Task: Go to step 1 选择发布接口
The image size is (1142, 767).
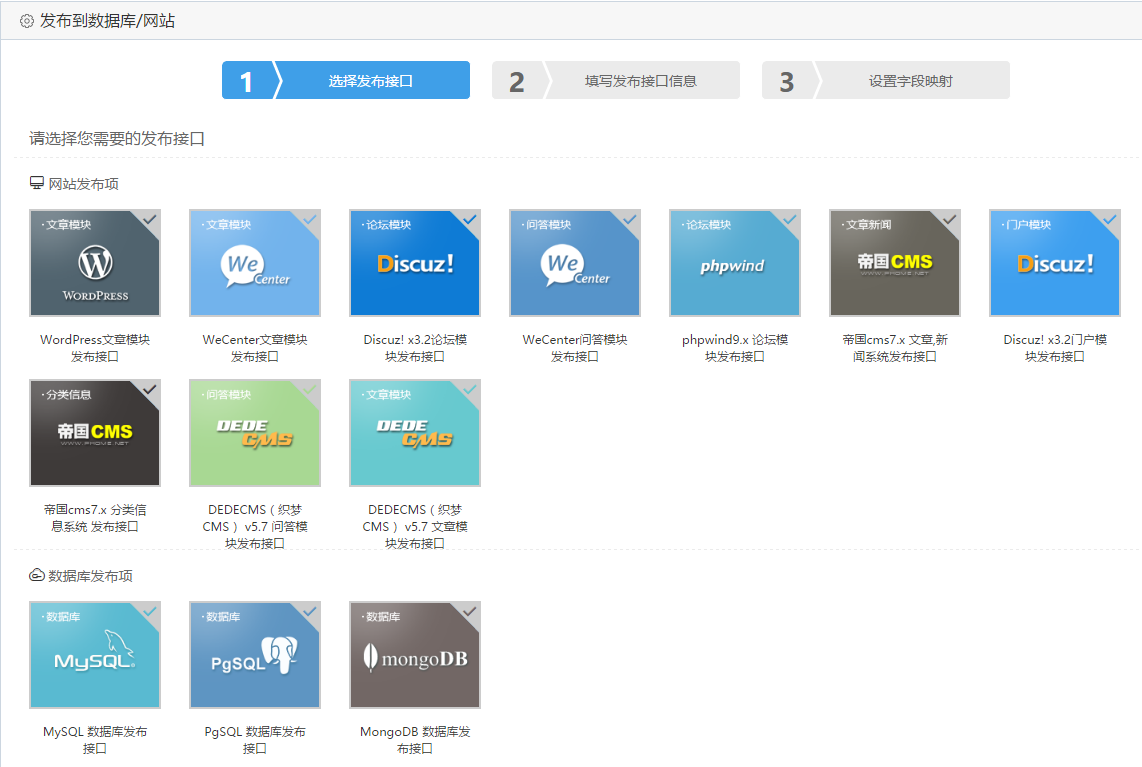Action: coord(346,80)
